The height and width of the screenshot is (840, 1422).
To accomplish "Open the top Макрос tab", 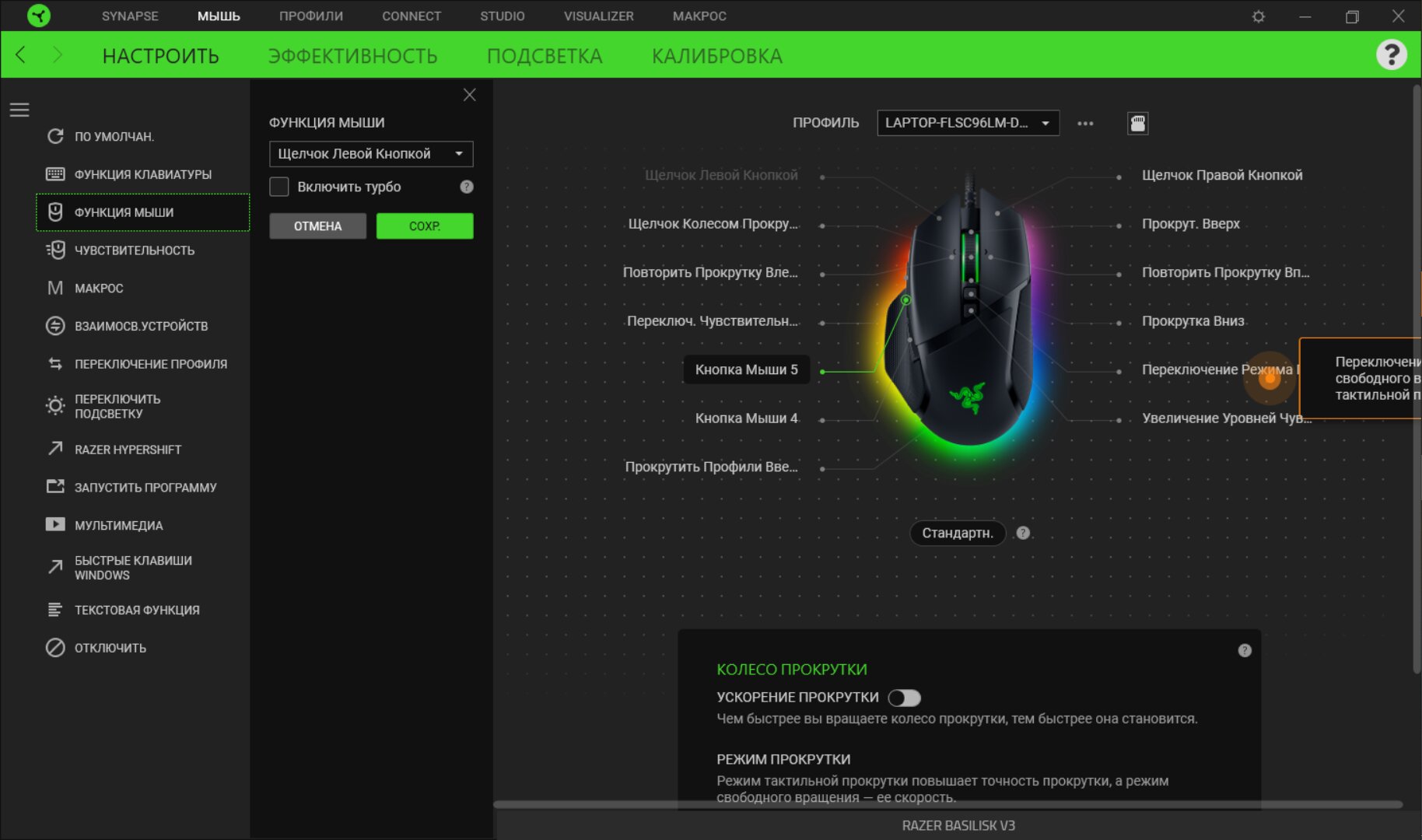I will [x=699, y=16].
